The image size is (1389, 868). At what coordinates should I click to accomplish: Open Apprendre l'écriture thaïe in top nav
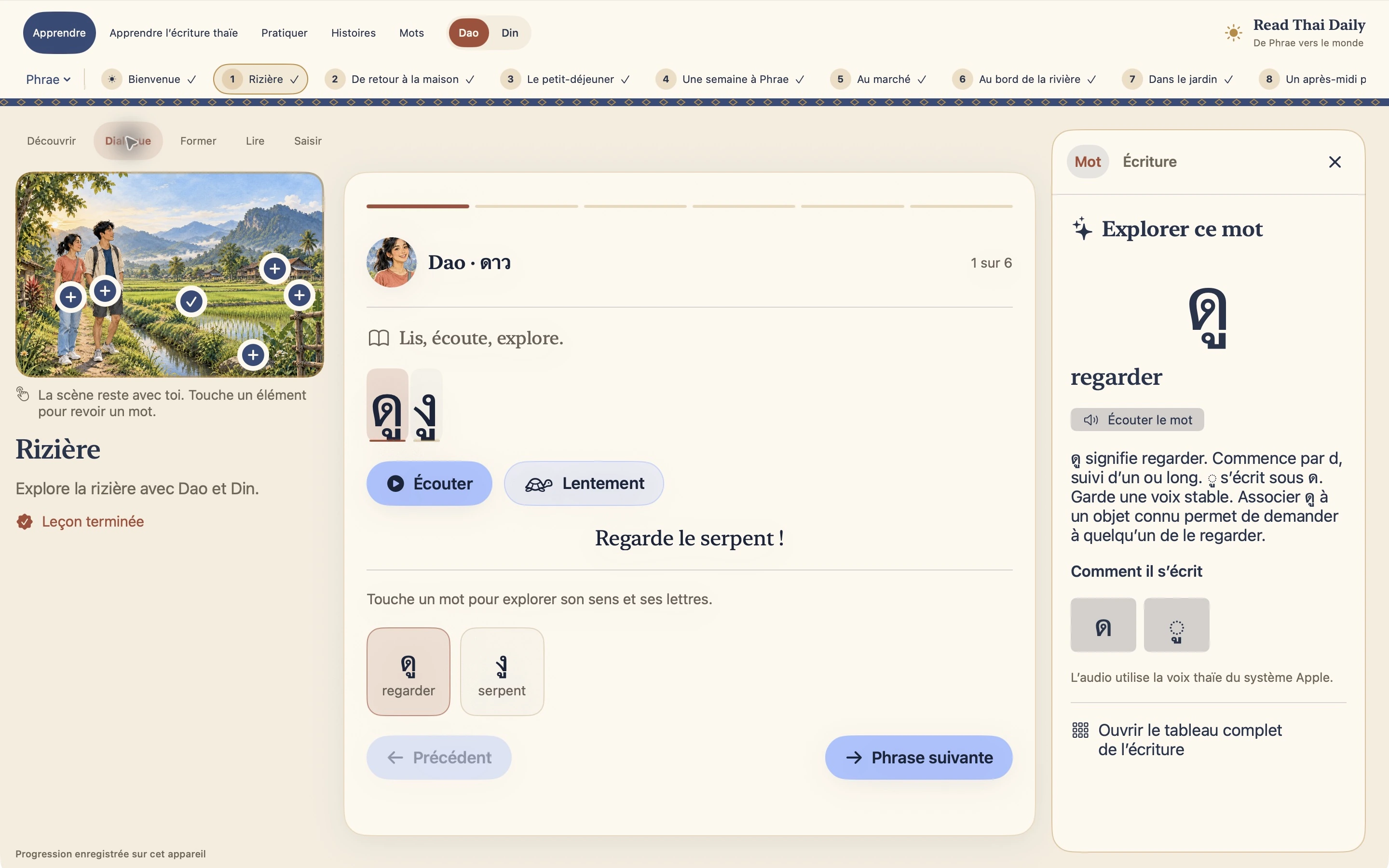[x=173, y=33]
